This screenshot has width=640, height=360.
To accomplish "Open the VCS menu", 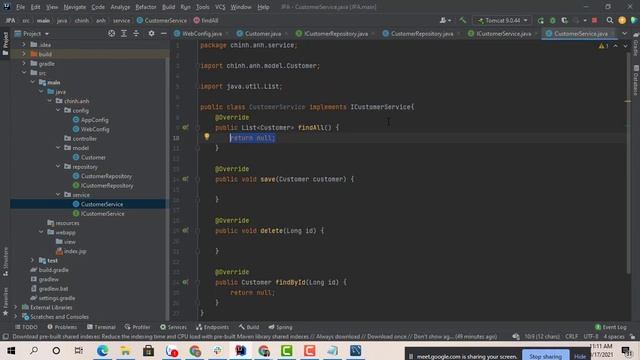I will point(220,7).
